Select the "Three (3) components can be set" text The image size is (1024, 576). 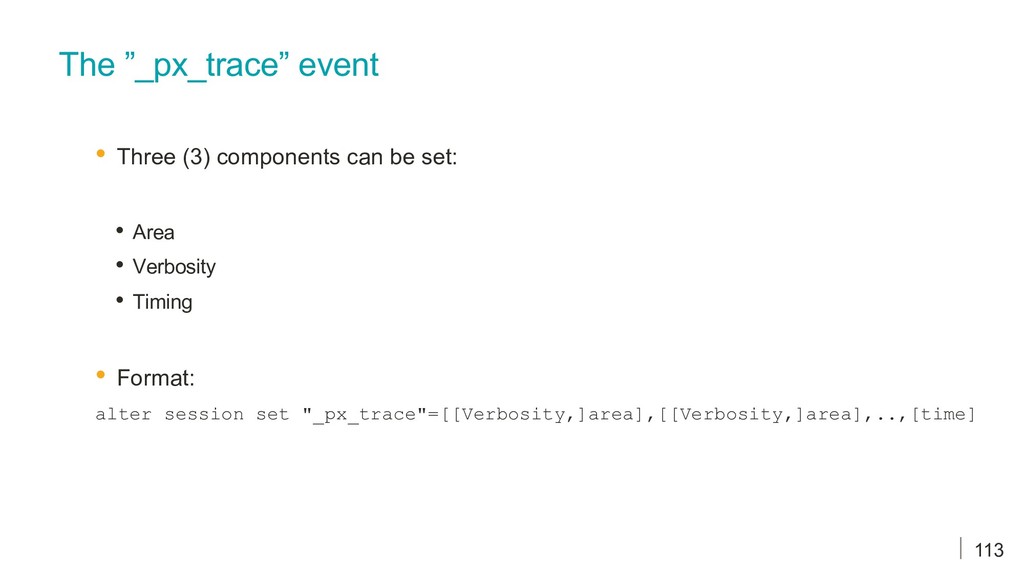coord(287,157)
